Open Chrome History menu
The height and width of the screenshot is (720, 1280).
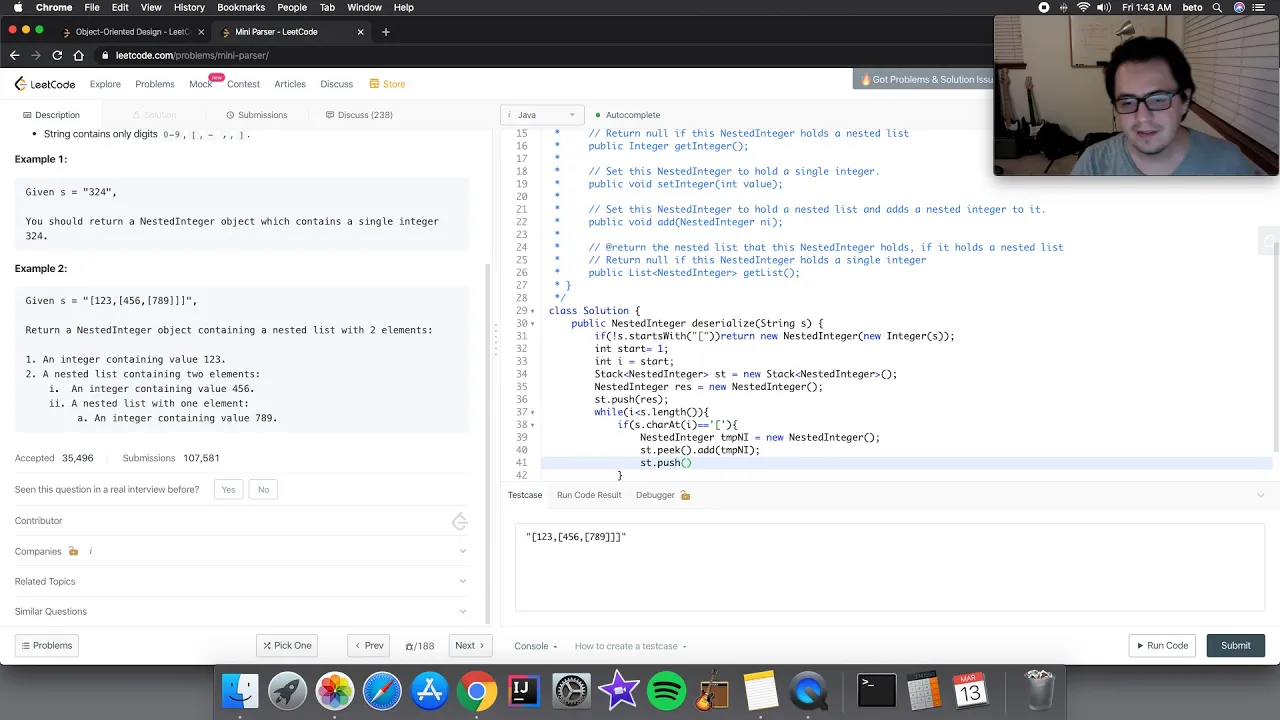(x=189, y=7)
